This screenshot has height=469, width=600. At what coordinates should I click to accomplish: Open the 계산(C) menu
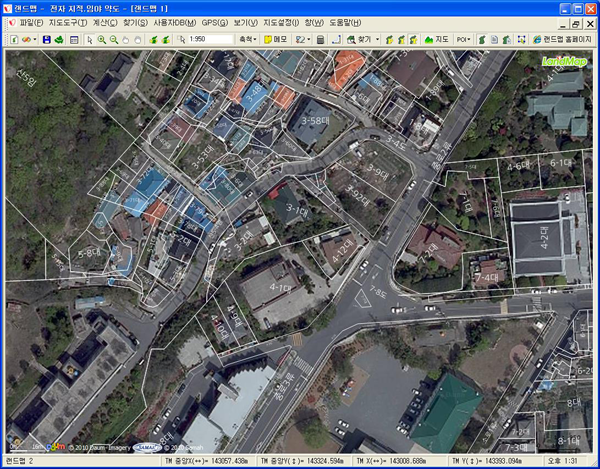[x=105, y=23]
